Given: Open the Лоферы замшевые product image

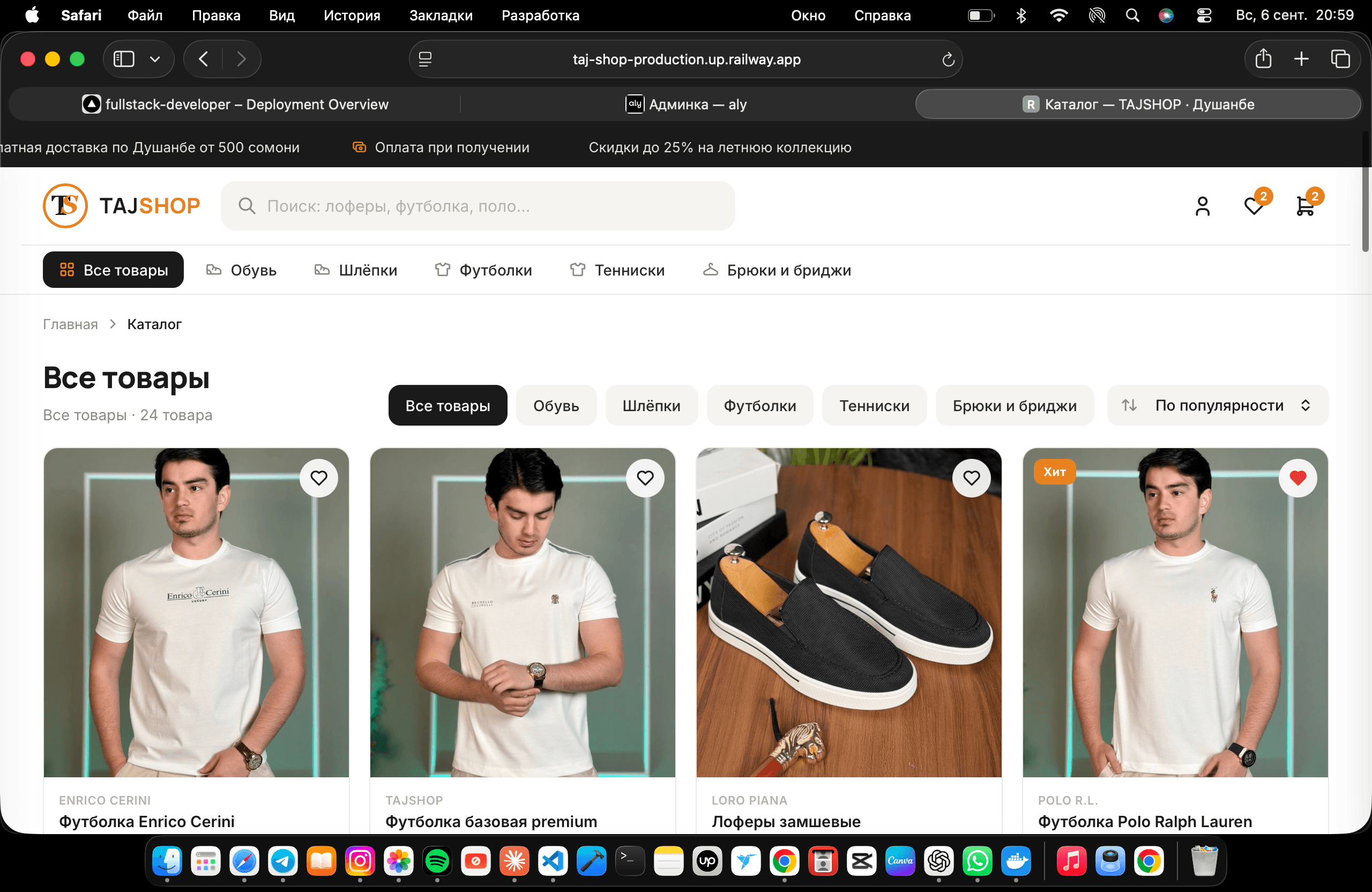Looking at the screenshot, I should [848, 612].
